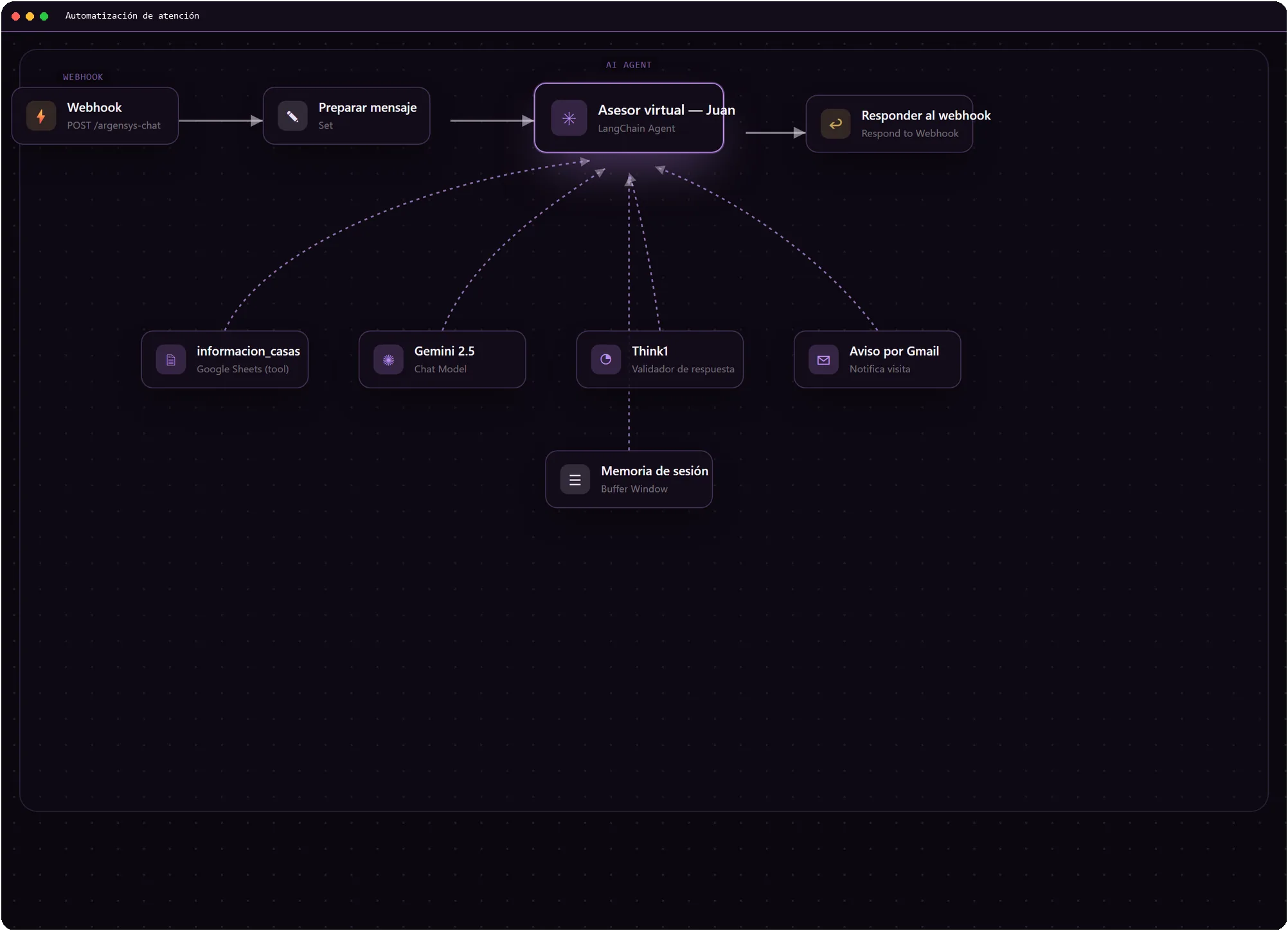The width and height of the screenshot is (1288, 931).
Task: Click the document icon on informacion_casas
Action: pyautogui.click(x=171, y=360)
